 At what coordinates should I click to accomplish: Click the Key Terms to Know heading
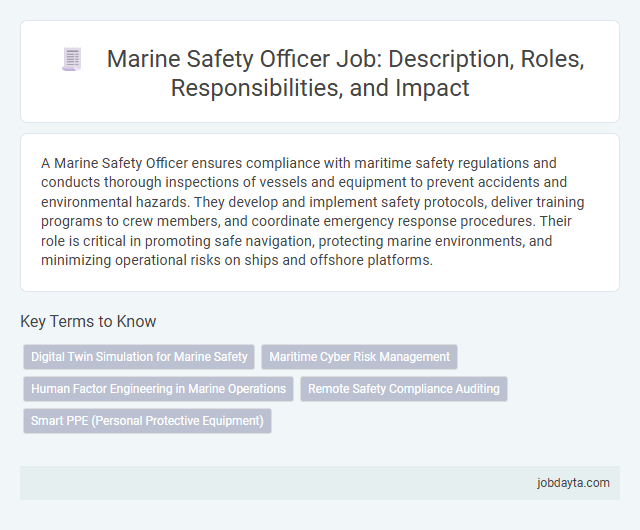click(x=88, y=321)
